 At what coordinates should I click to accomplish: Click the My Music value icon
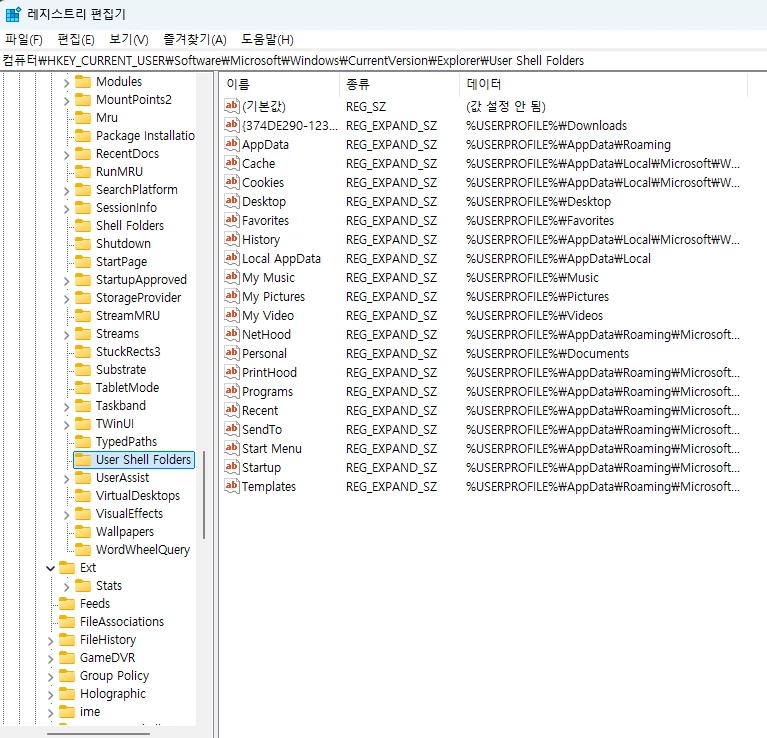pos(232,277)
